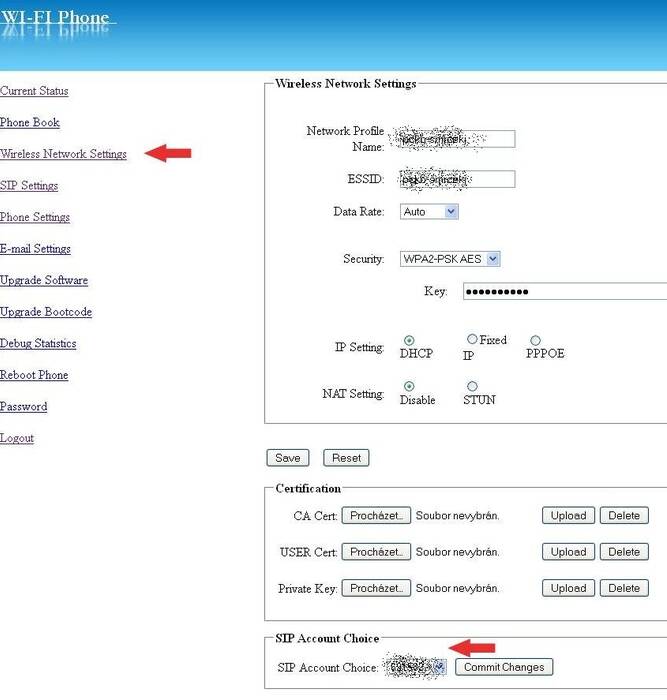Open E-mail Settings page
The height and width of the screenshot is (700, 667).
coord(35,249)
